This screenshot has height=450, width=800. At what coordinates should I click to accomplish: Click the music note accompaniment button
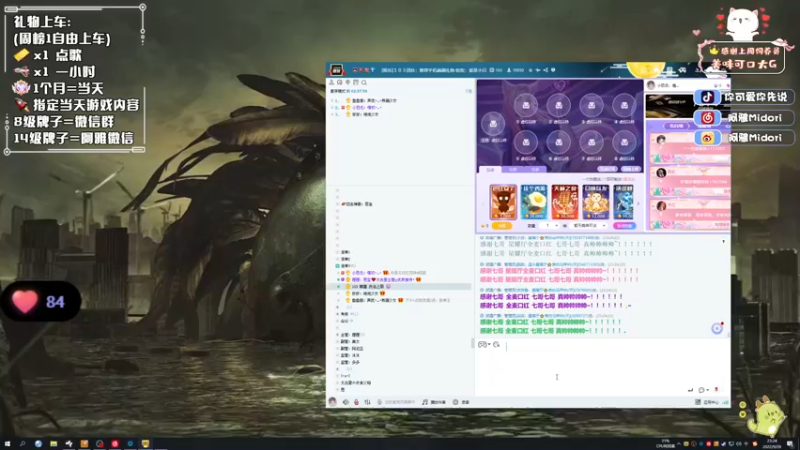tap(434, 402)
